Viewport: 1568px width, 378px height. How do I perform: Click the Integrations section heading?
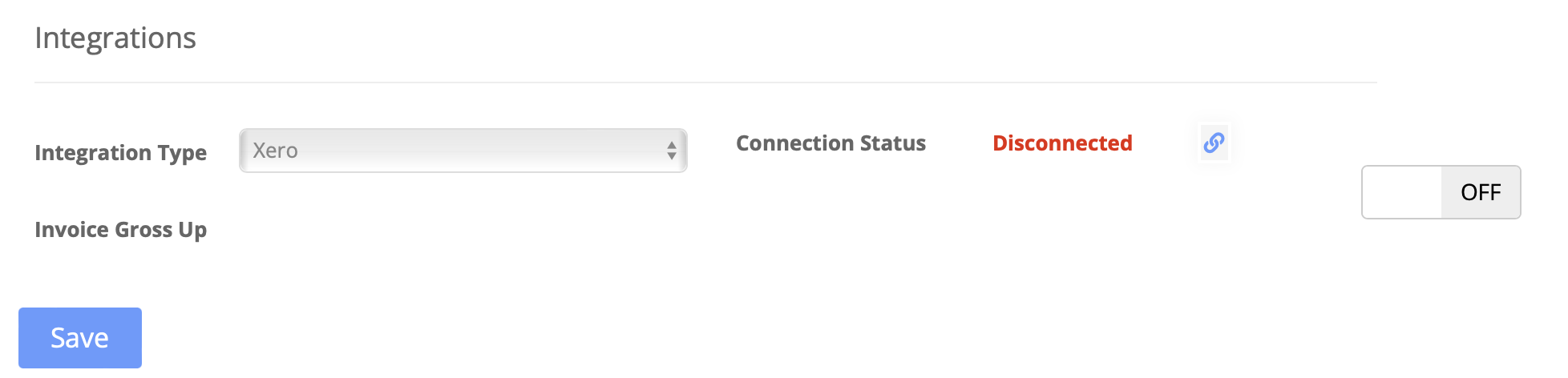[115, 38]
